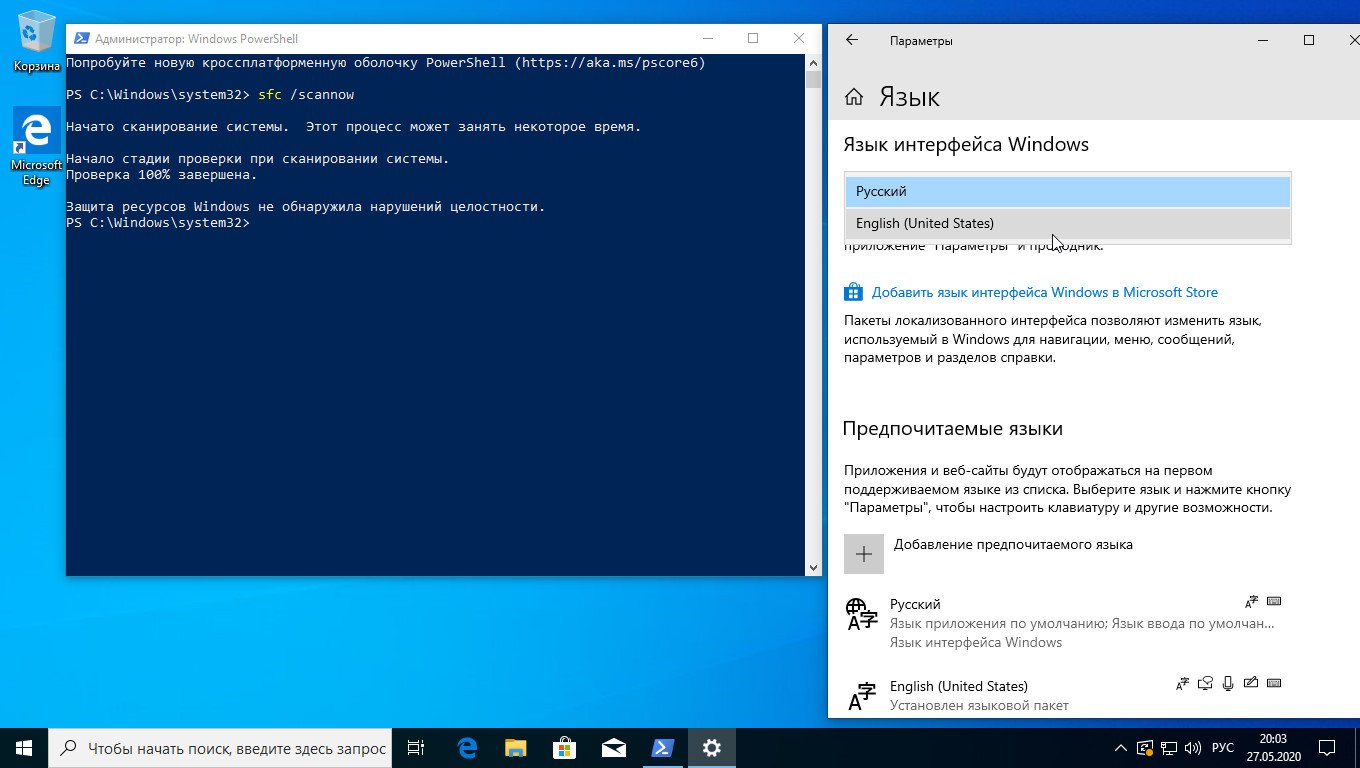1360x768 pixels.
Task: Click the PowerShell scrollbar down arrow
Action: (813, 568)
